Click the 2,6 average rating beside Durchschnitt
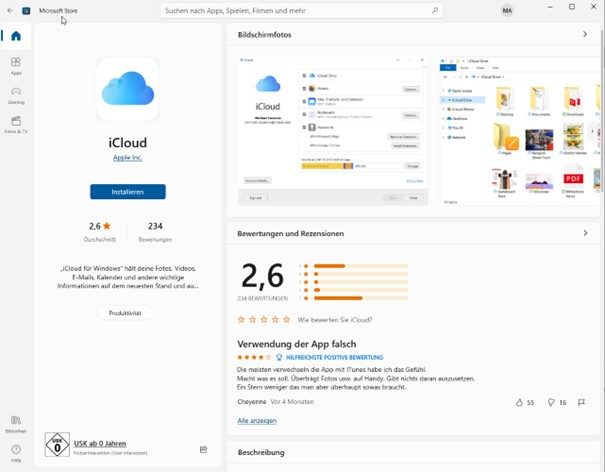 click(100, 226)
